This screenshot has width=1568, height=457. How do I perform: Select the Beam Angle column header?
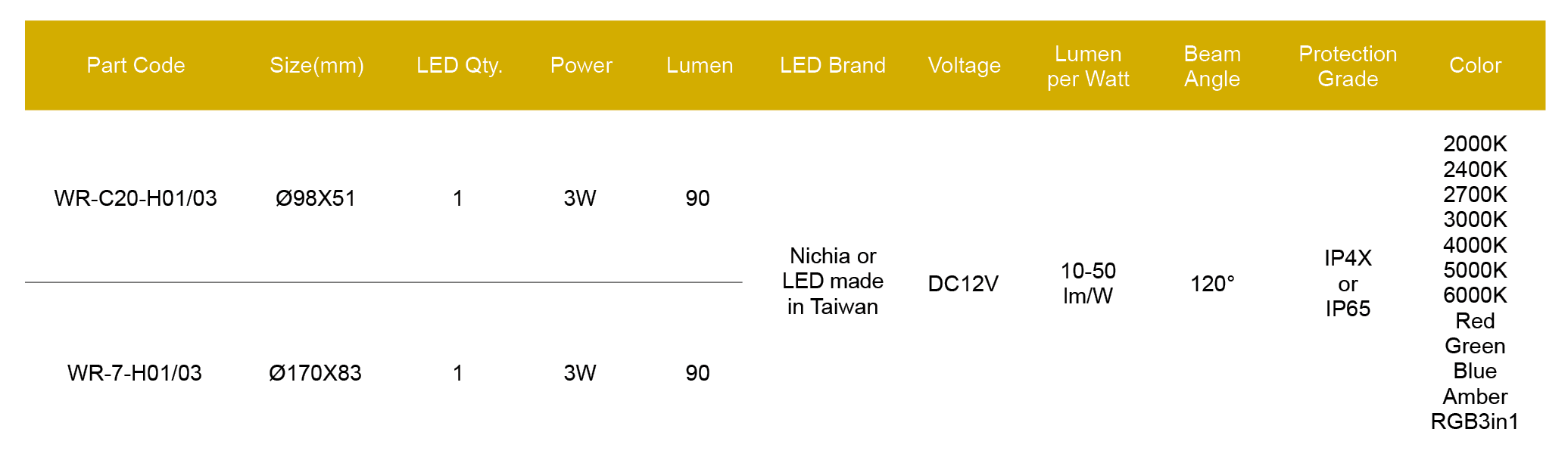click(x=1211, y=67)
